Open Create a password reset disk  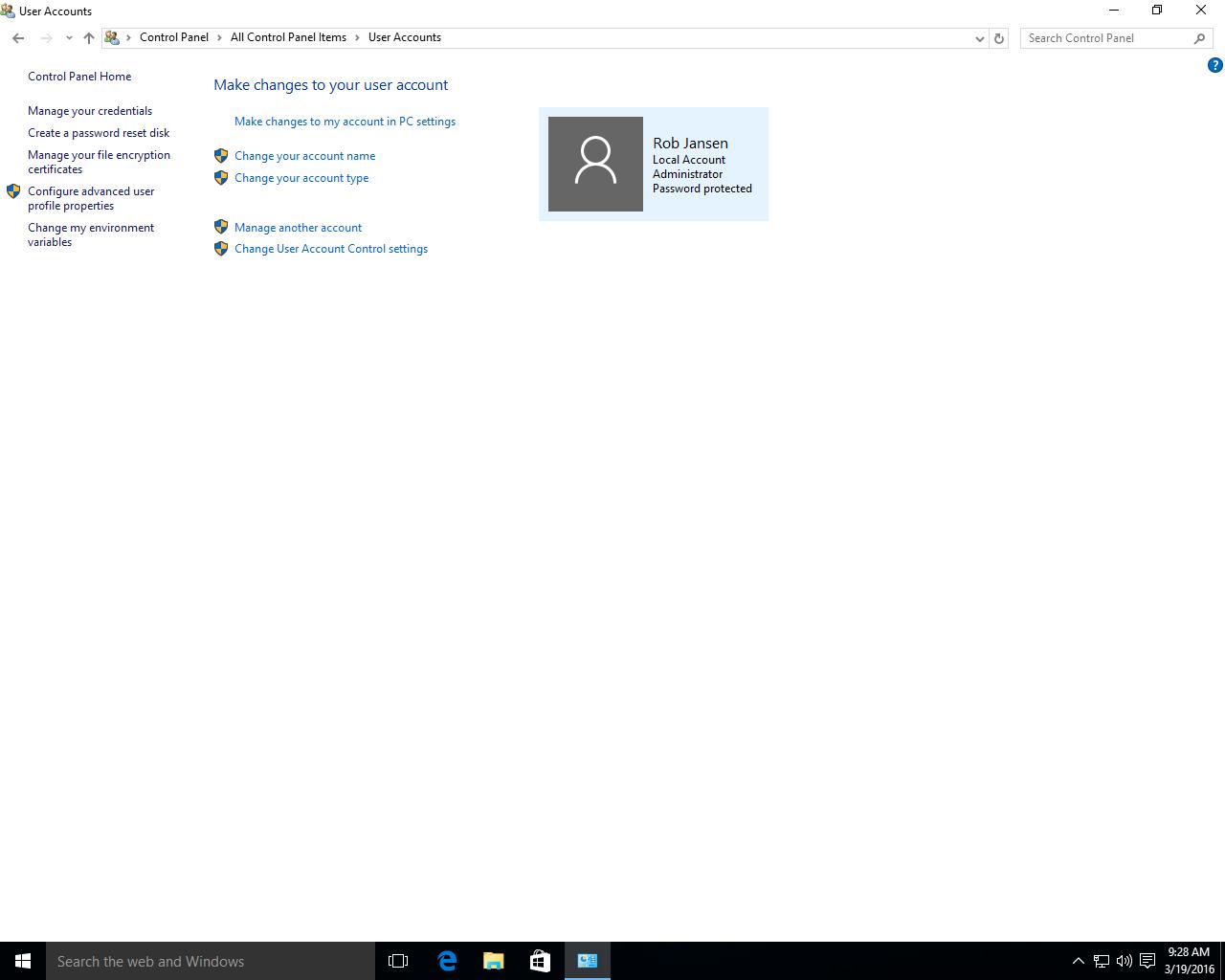coord(99,133)
